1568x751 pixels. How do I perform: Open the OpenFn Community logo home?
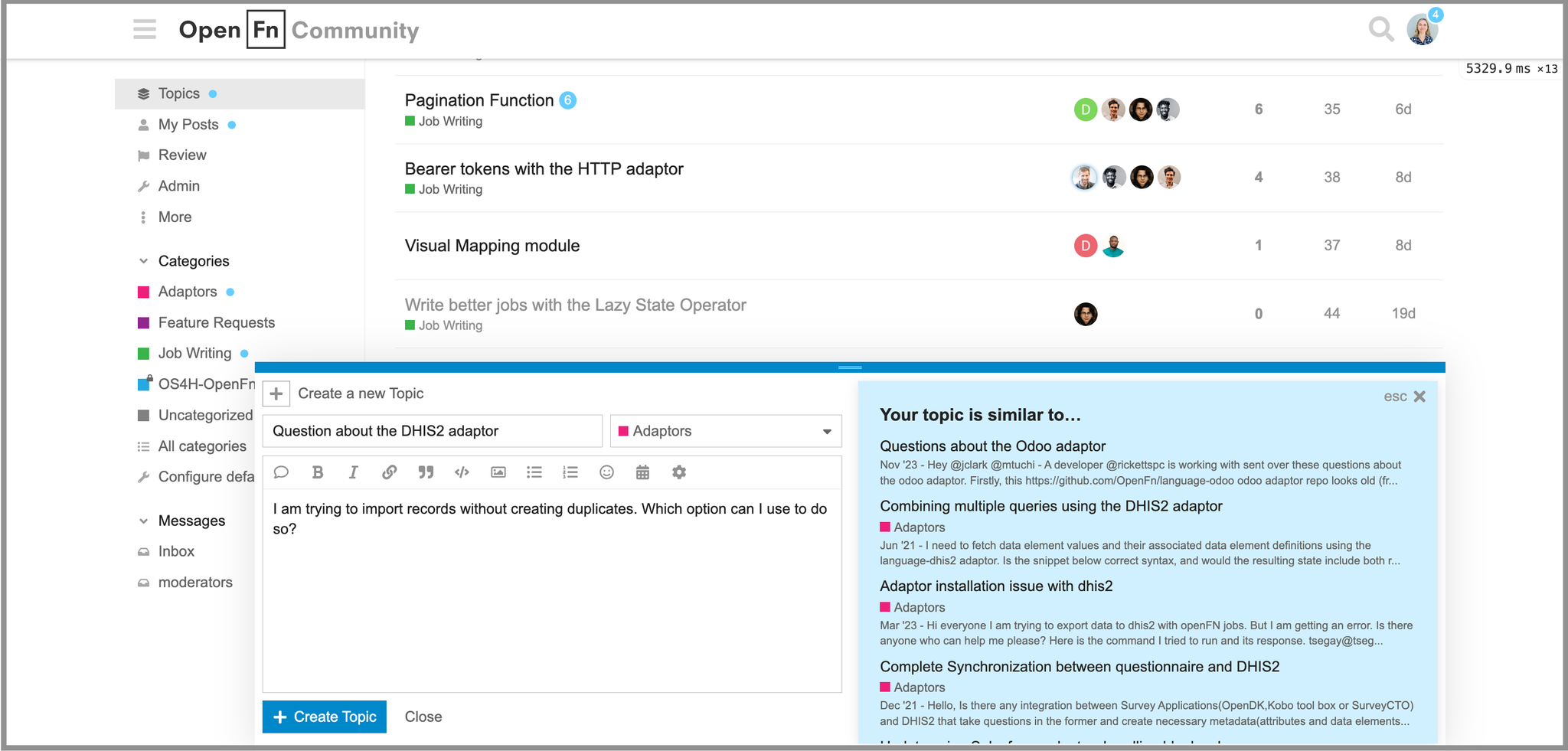coord(299,30)
